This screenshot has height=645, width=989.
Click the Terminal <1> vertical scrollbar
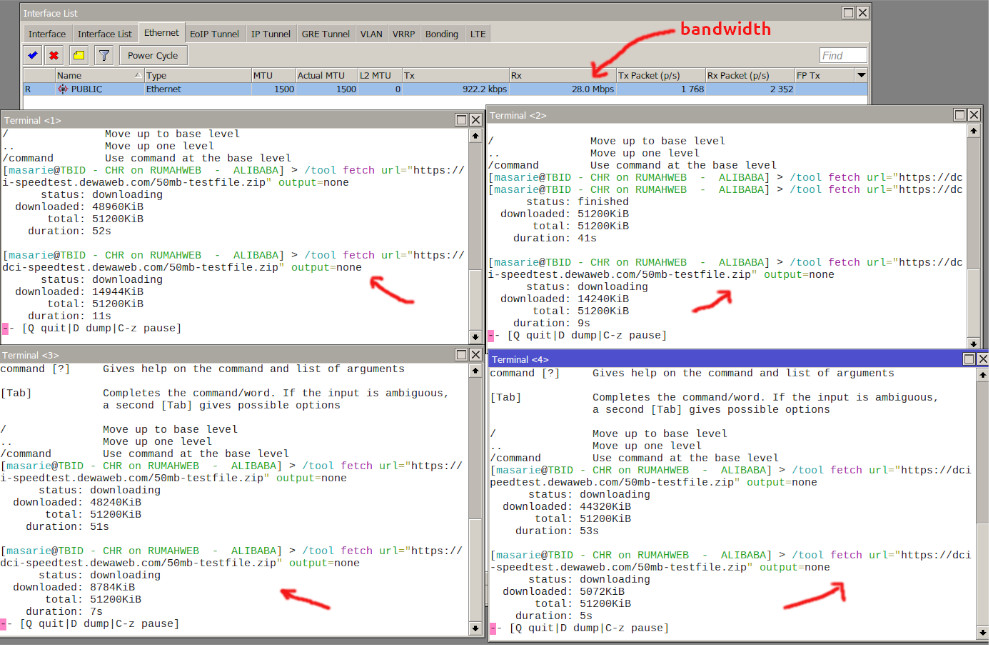click(x=475, y=230)
